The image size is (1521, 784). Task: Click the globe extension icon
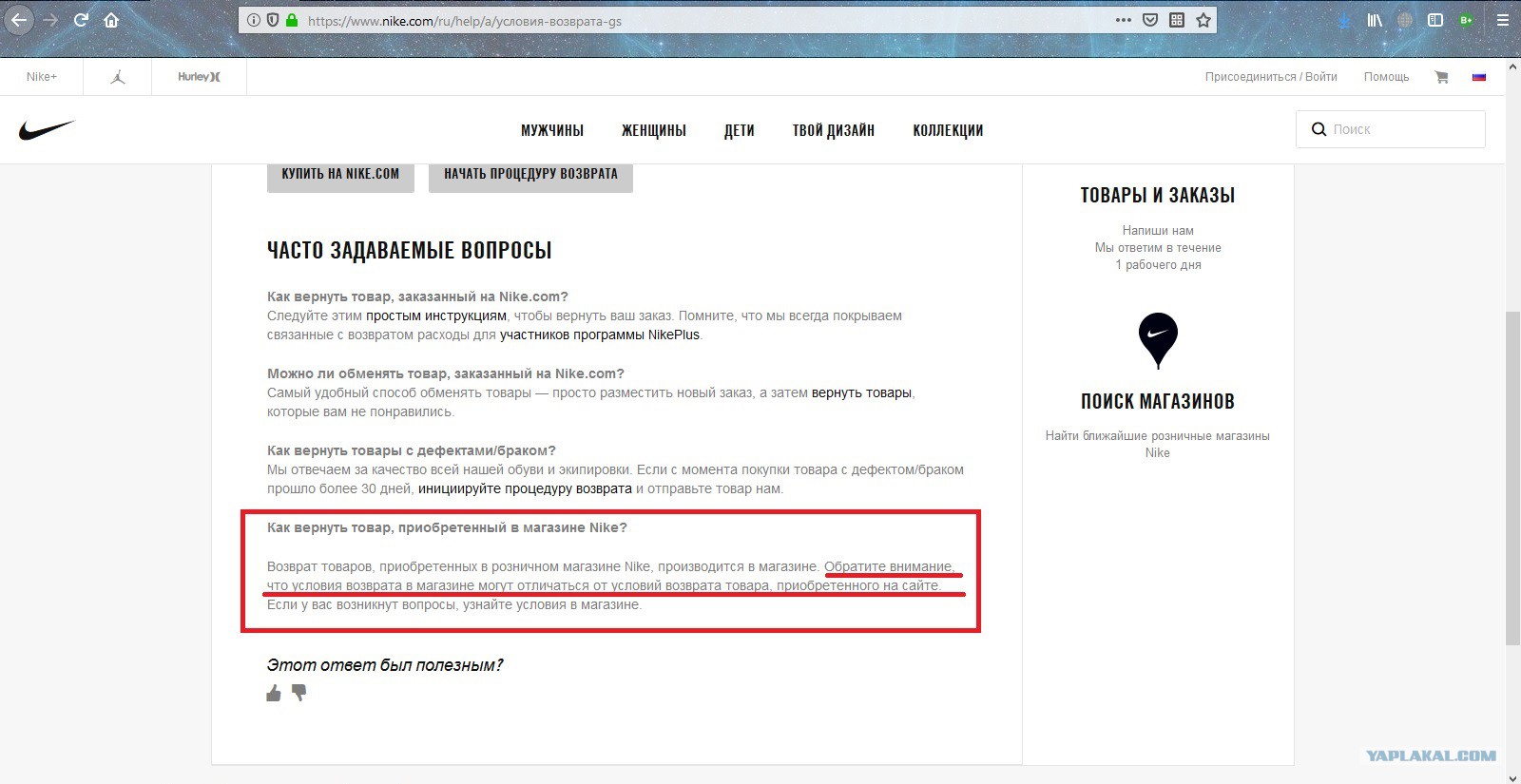point(1405,20)
